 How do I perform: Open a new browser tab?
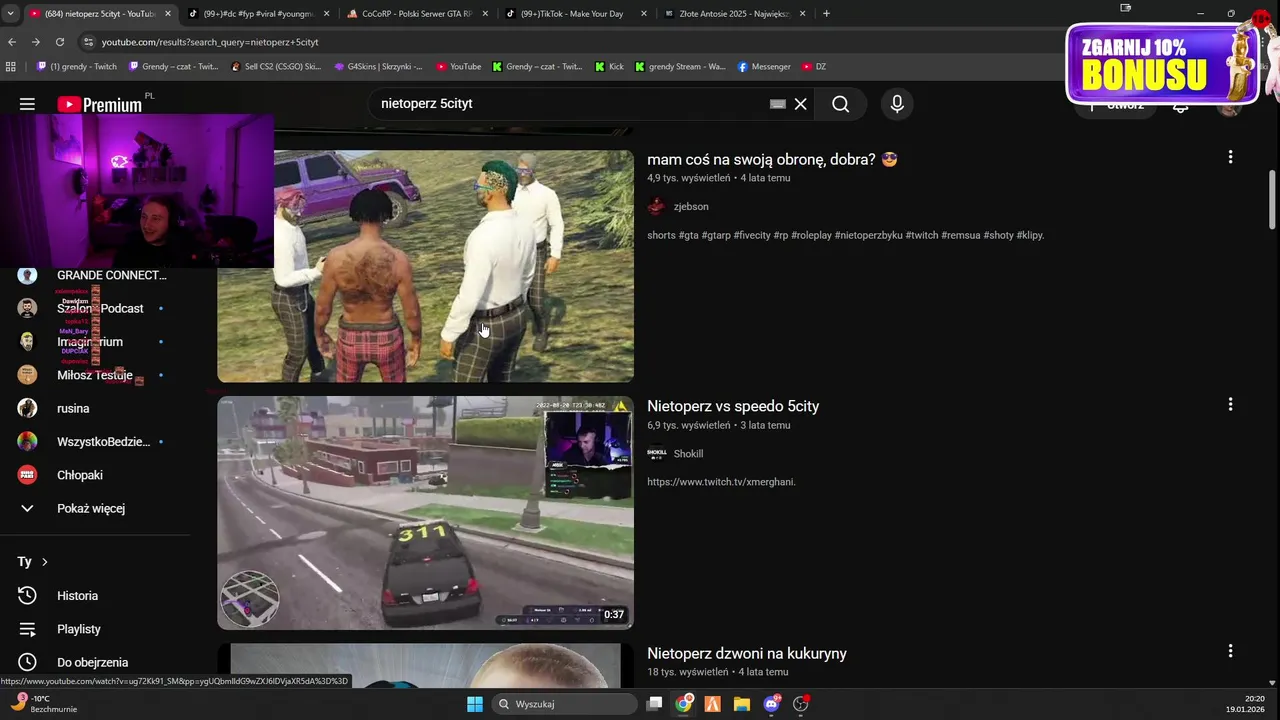[826, 14]
